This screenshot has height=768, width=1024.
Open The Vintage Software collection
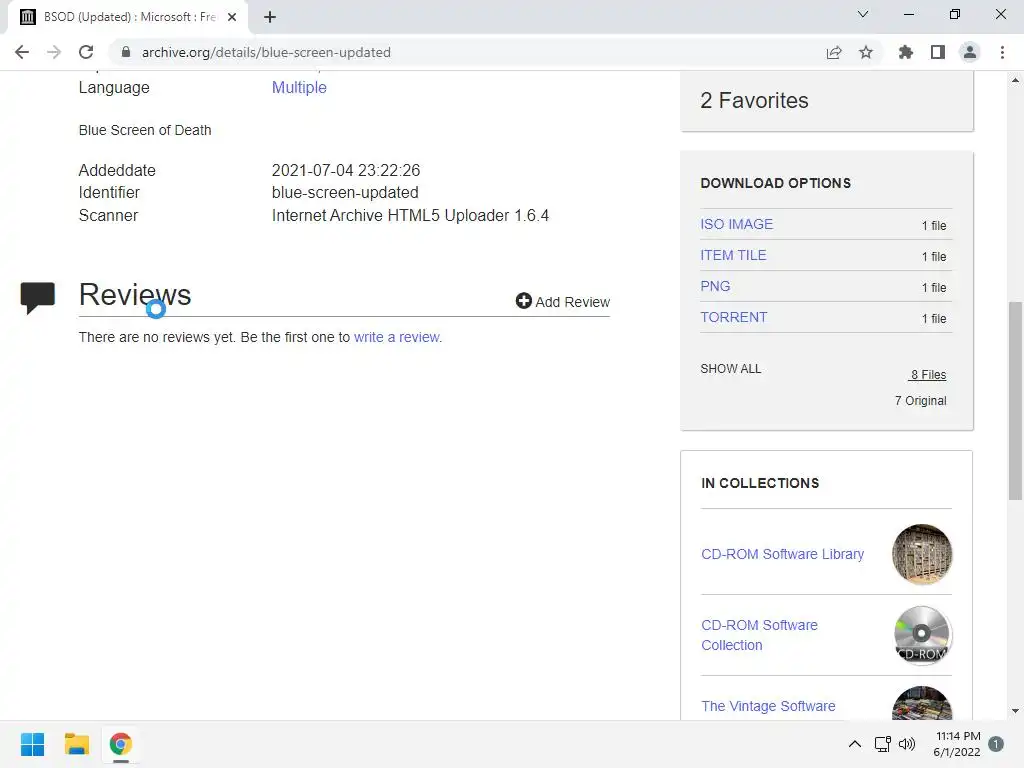click(x=768, y=706)
